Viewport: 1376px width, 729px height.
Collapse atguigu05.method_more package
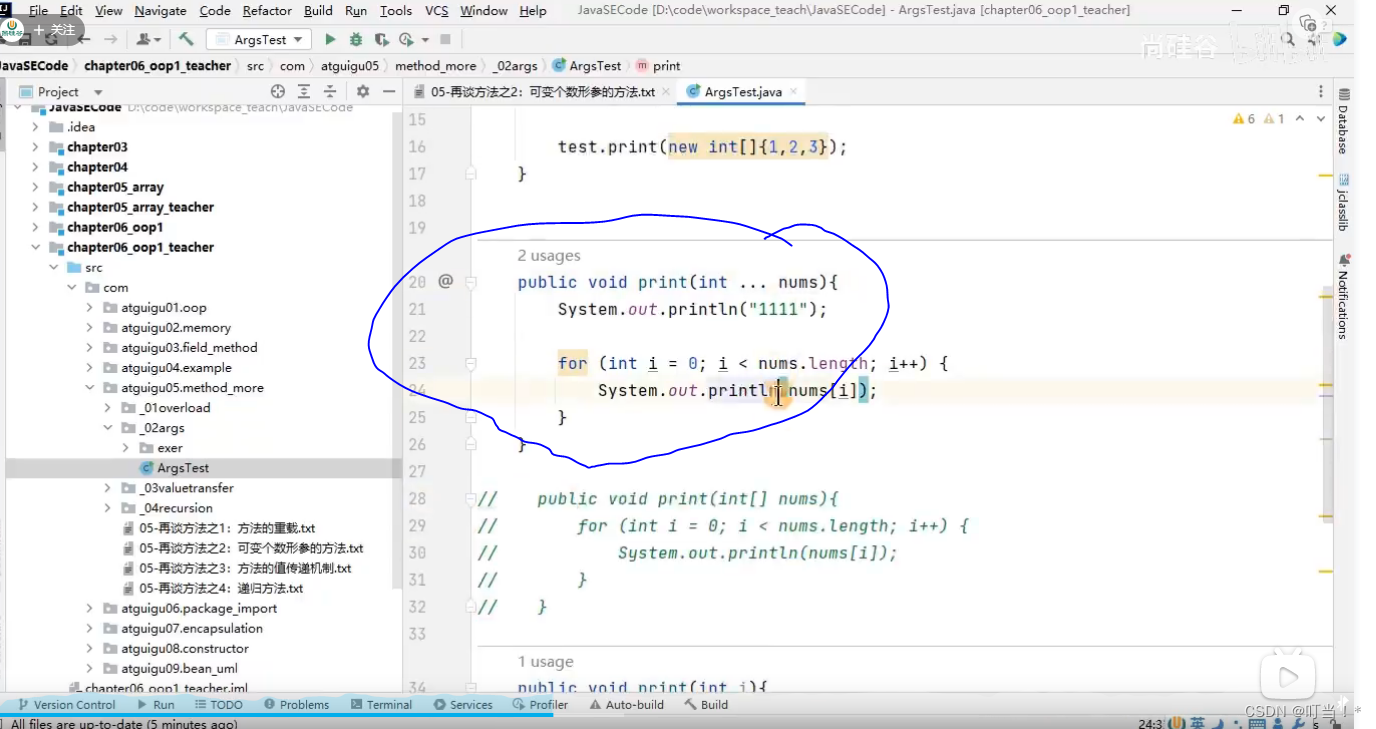[x=90, y=388]
